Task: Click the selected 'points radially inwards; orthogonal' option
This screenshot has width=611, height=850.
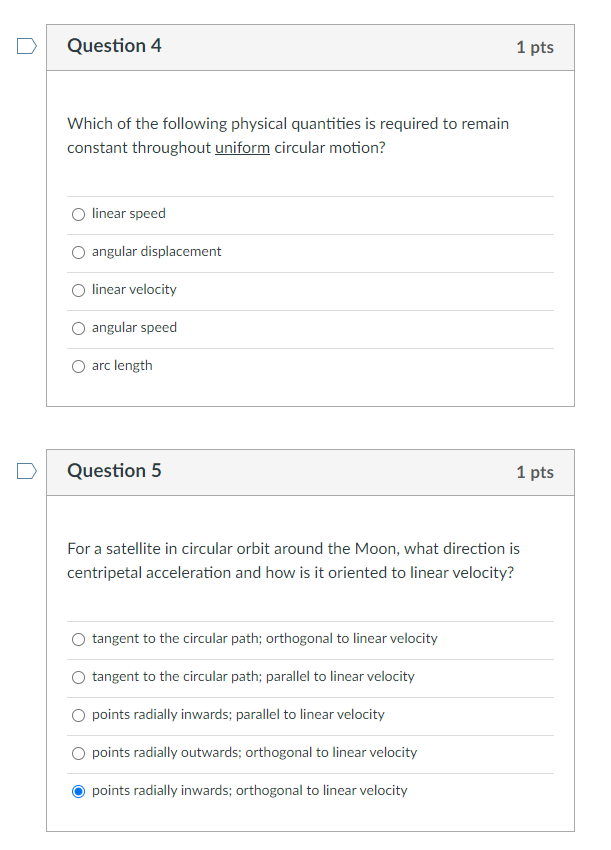Action: pos(78,790)
